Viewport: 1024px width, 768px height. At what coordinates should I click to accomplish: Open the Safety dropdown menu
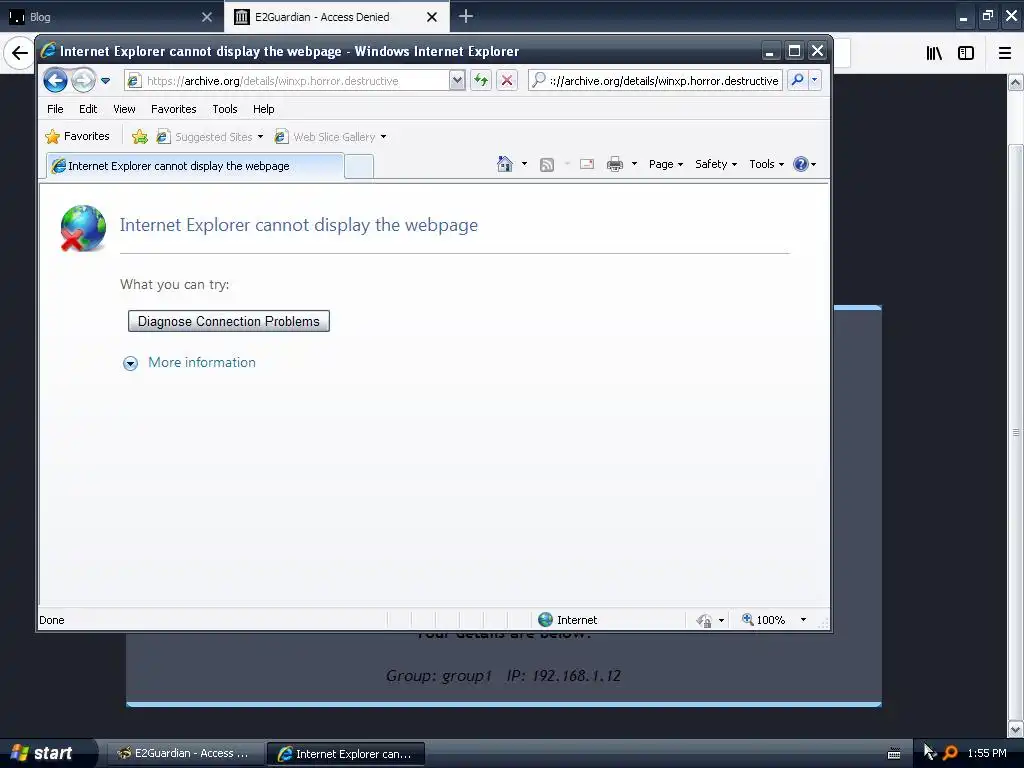(x=716, y=164)
